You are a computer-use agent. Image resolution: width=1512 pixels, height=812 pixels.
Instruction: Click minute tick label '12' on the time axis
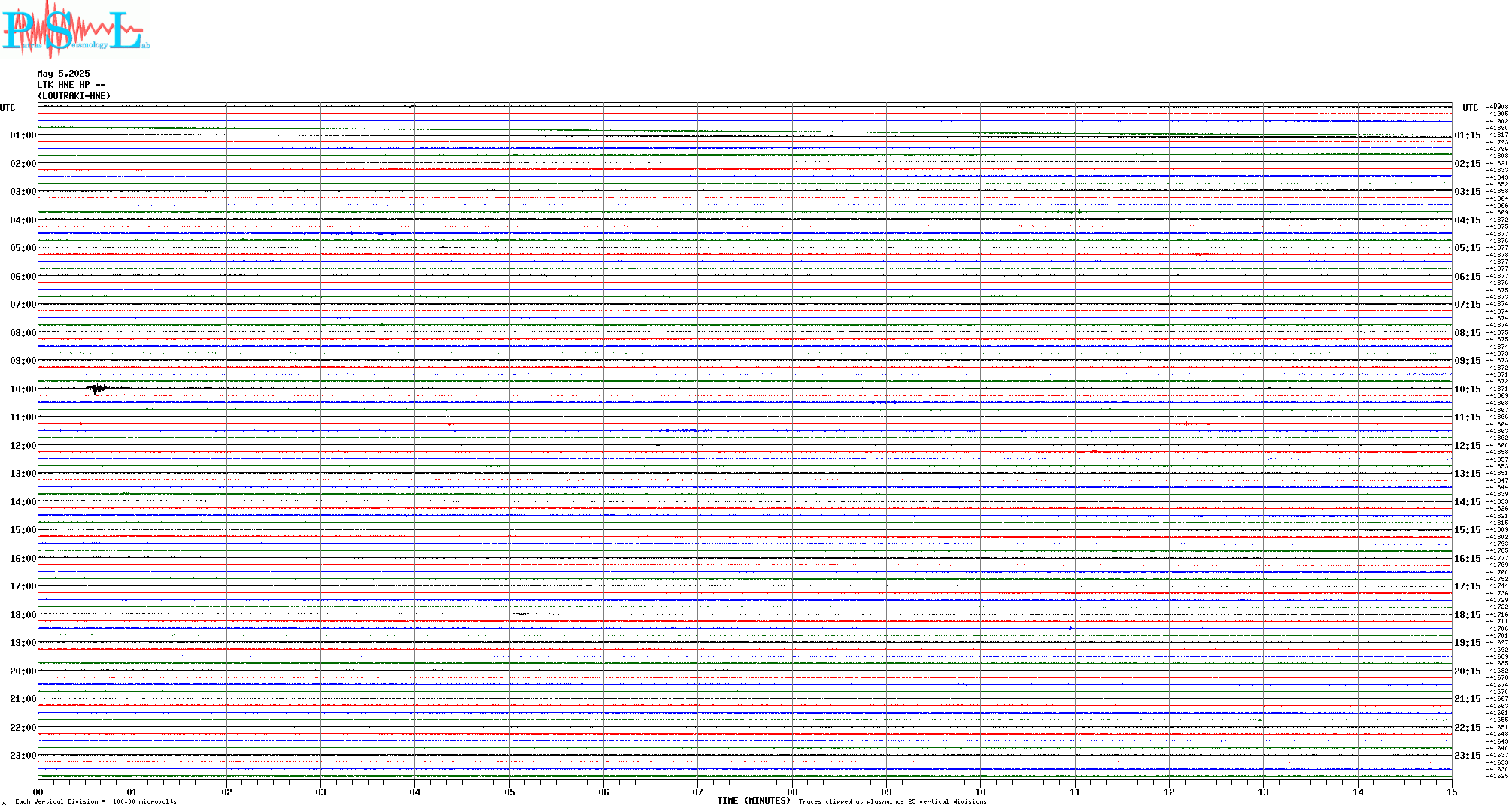tap(1169, 792)
